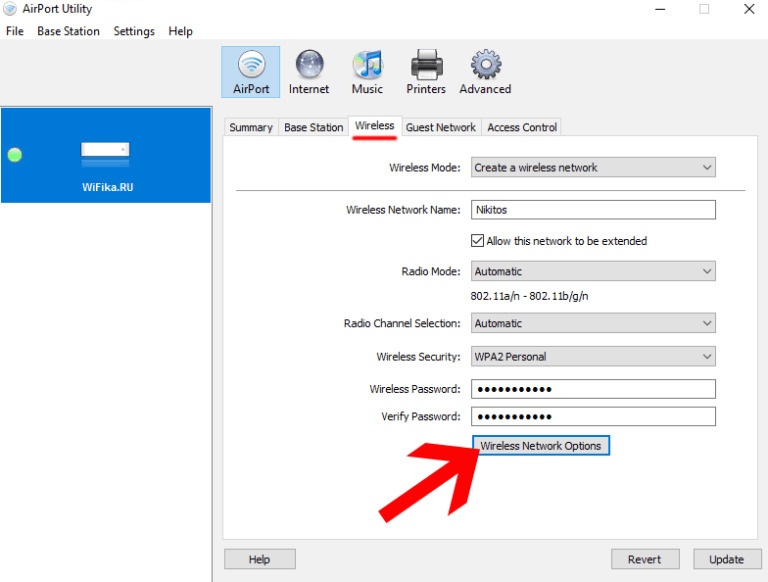Minimize the AirPort Utility window

[x=660, y=9]
